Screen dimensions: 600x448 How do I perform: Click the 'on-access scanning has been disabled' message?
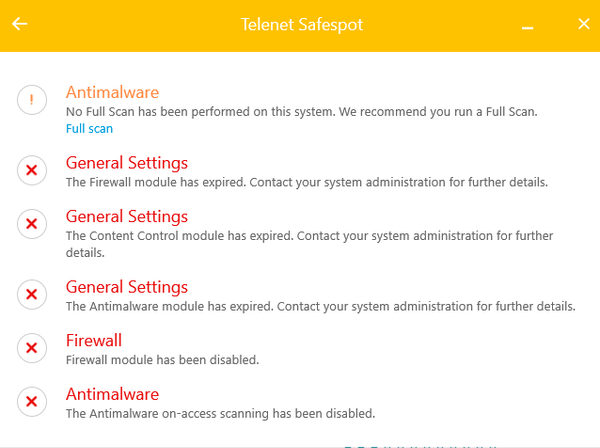coord(220,413)
